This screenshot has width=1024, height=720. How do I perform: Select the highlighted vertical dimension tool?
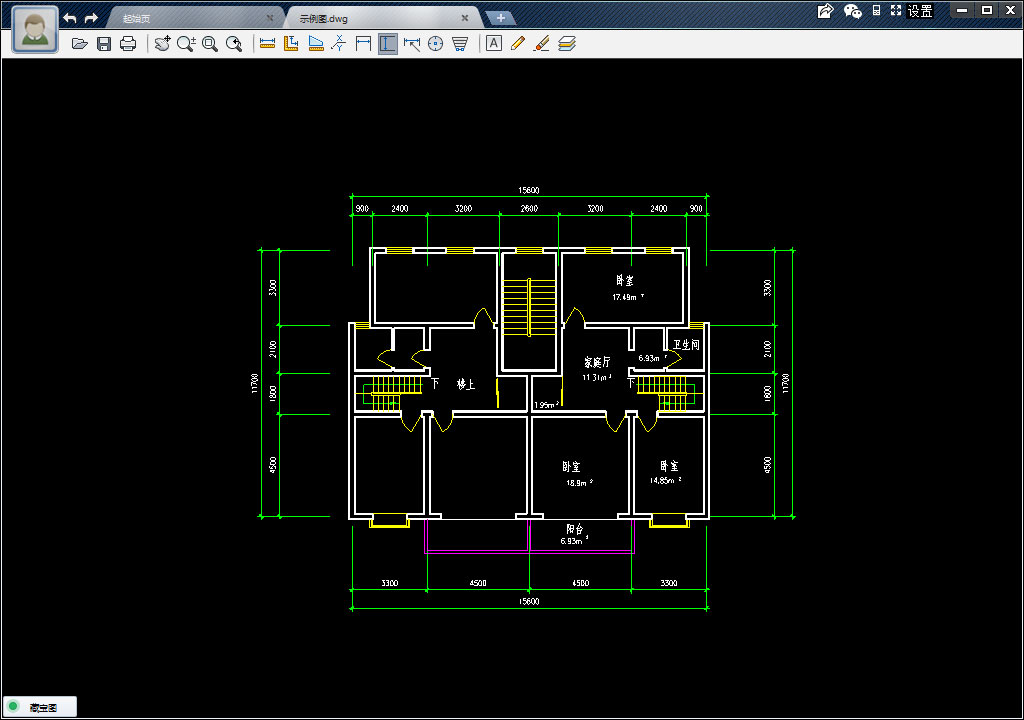[x=387, y=44]
